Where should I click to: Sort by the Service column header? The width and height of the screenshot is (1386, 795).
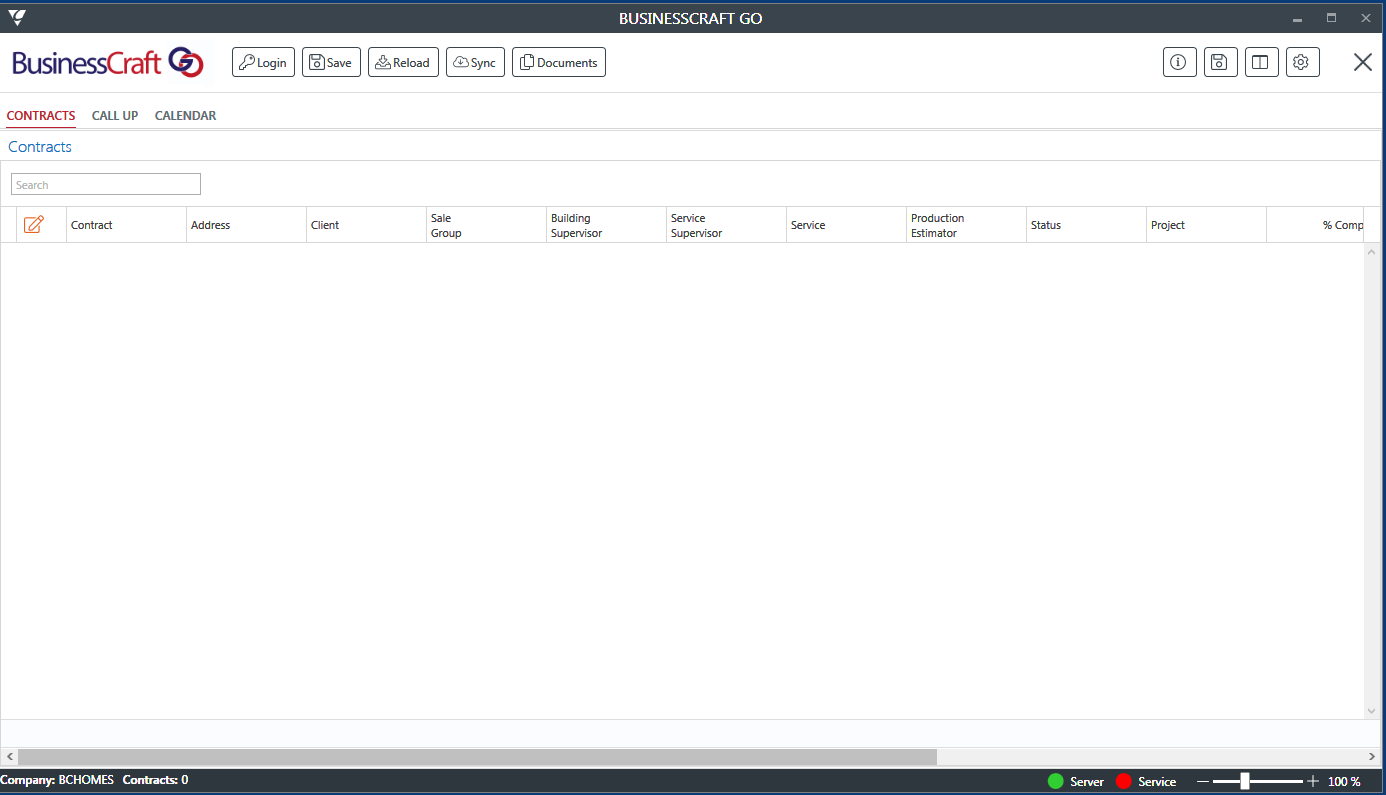pyautogui.click(x=846, y=225)
